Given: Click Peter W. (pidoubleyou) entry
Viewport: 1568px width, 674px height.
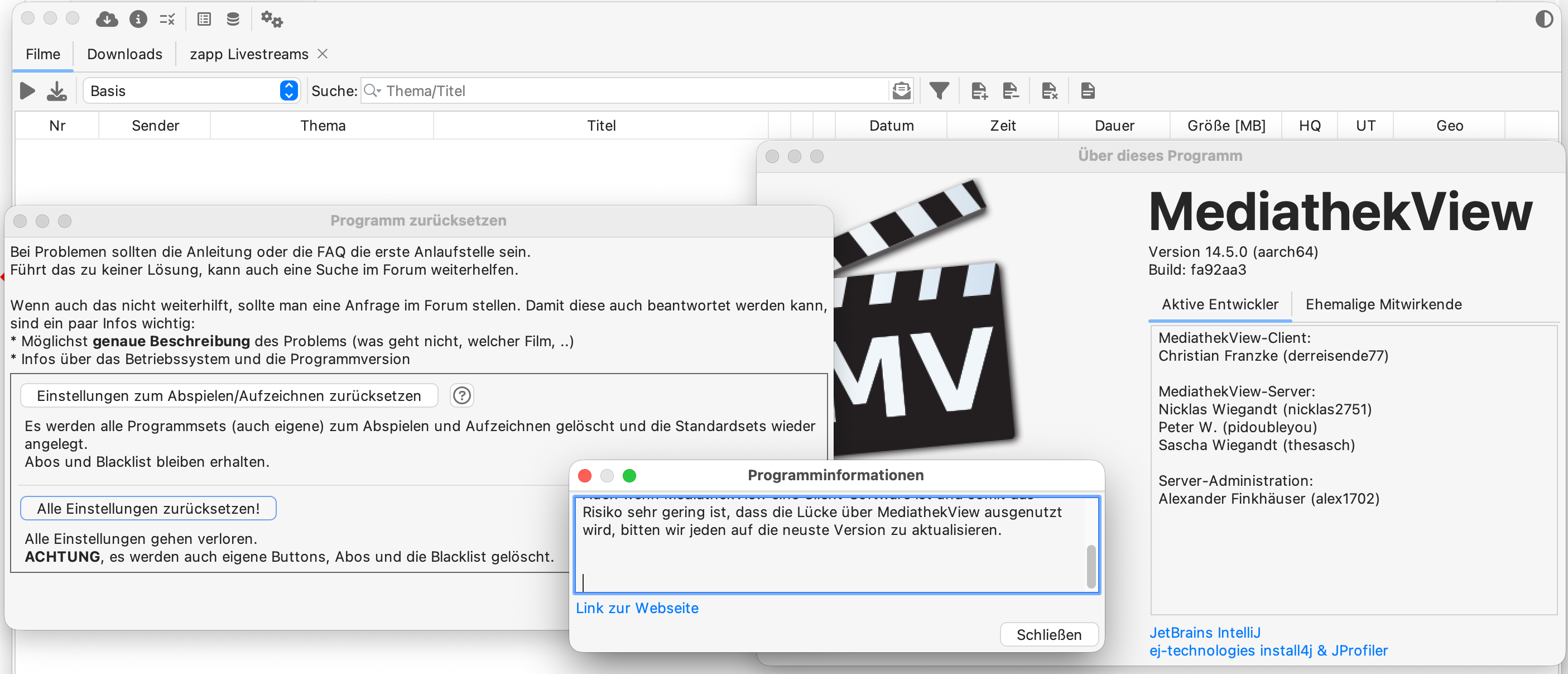Looking at the screenshot, I should point(1238,427).
